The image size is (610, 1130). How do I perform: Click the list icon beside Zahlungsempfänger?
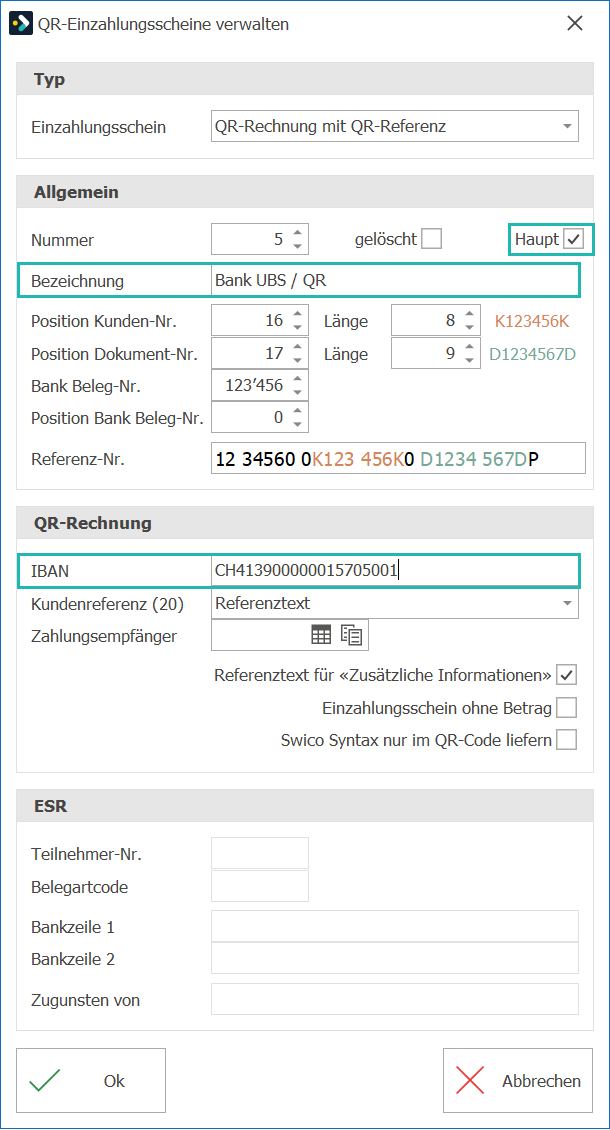(351, 635)
